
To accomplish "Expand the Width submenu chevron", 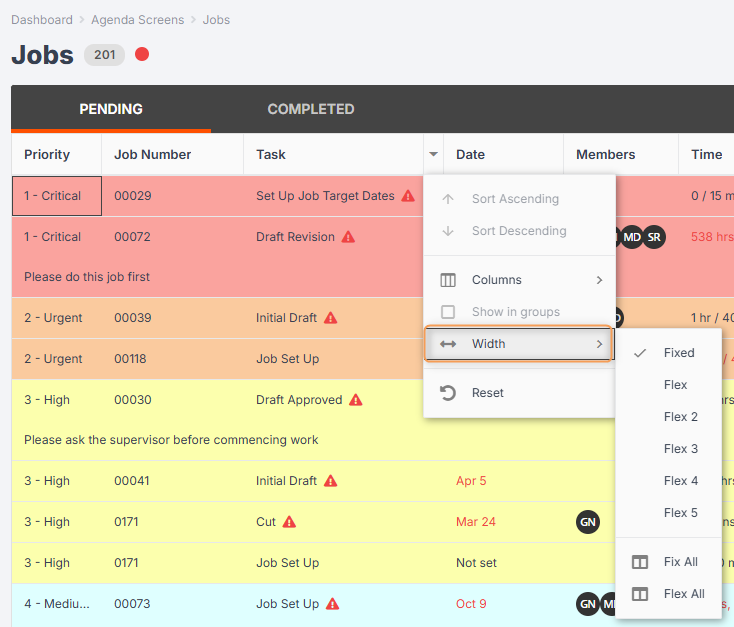I will click(x=600, y=344).
